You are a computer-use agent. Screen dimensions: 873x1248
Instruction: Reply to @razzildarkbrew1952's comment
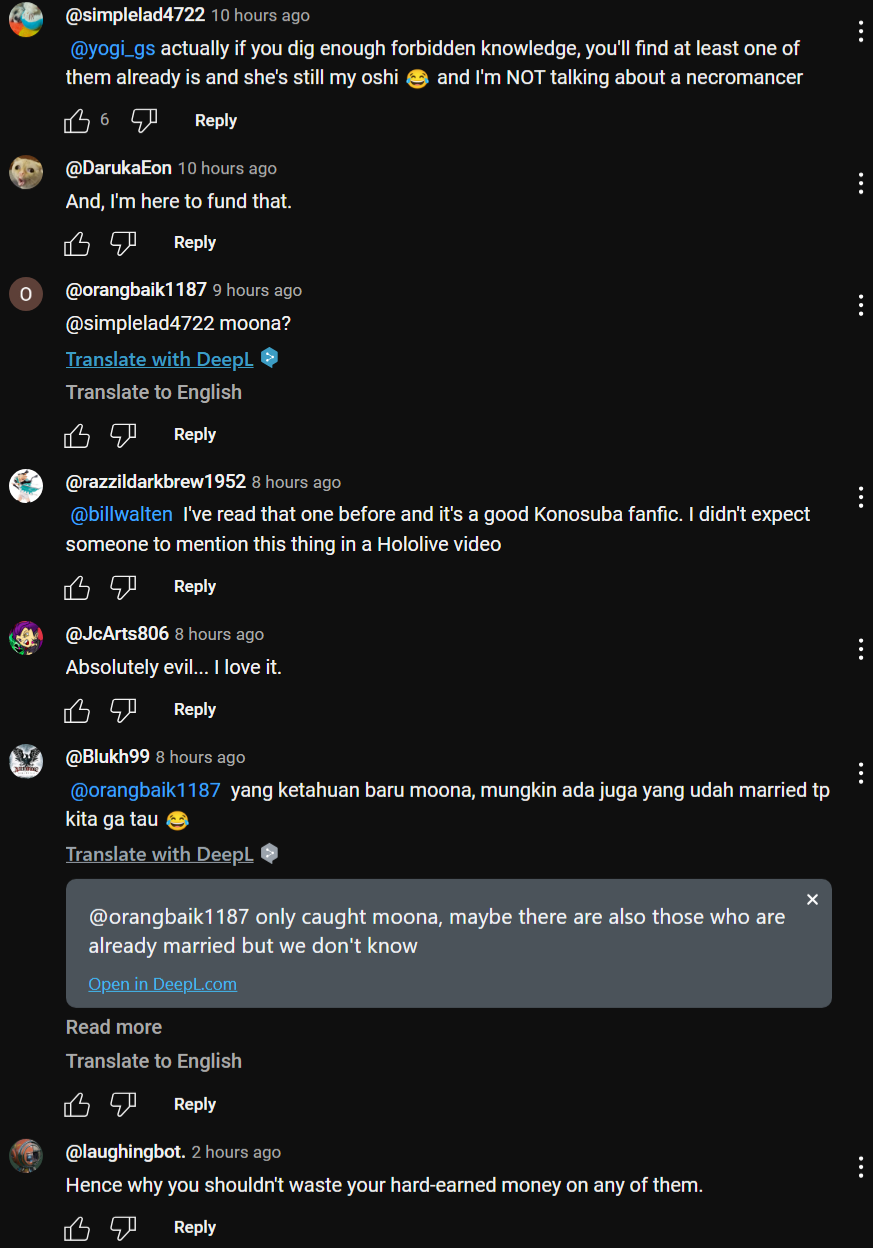tap(194, 586)
